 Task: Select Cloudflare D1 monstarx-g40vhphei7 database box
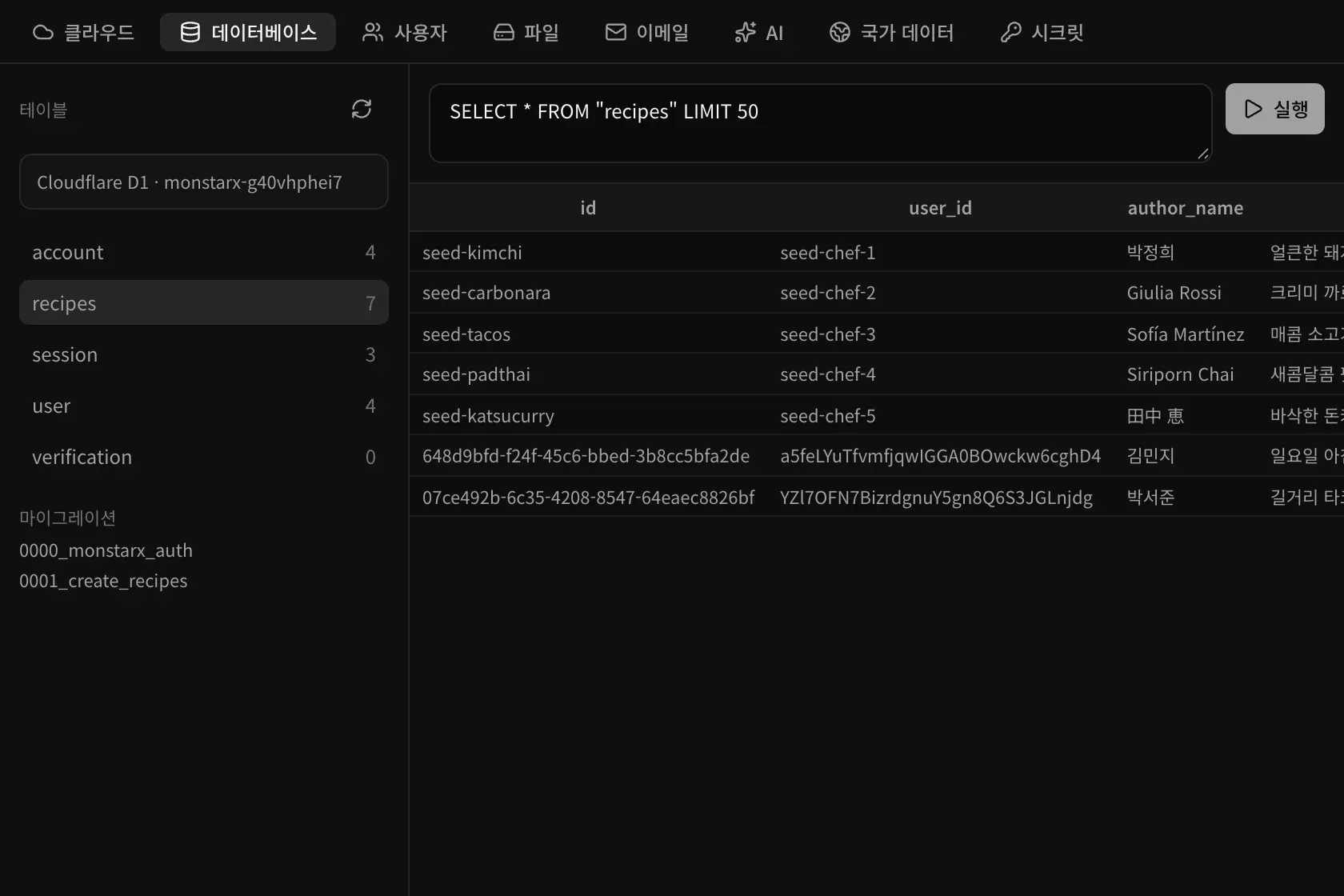point(204,182)
